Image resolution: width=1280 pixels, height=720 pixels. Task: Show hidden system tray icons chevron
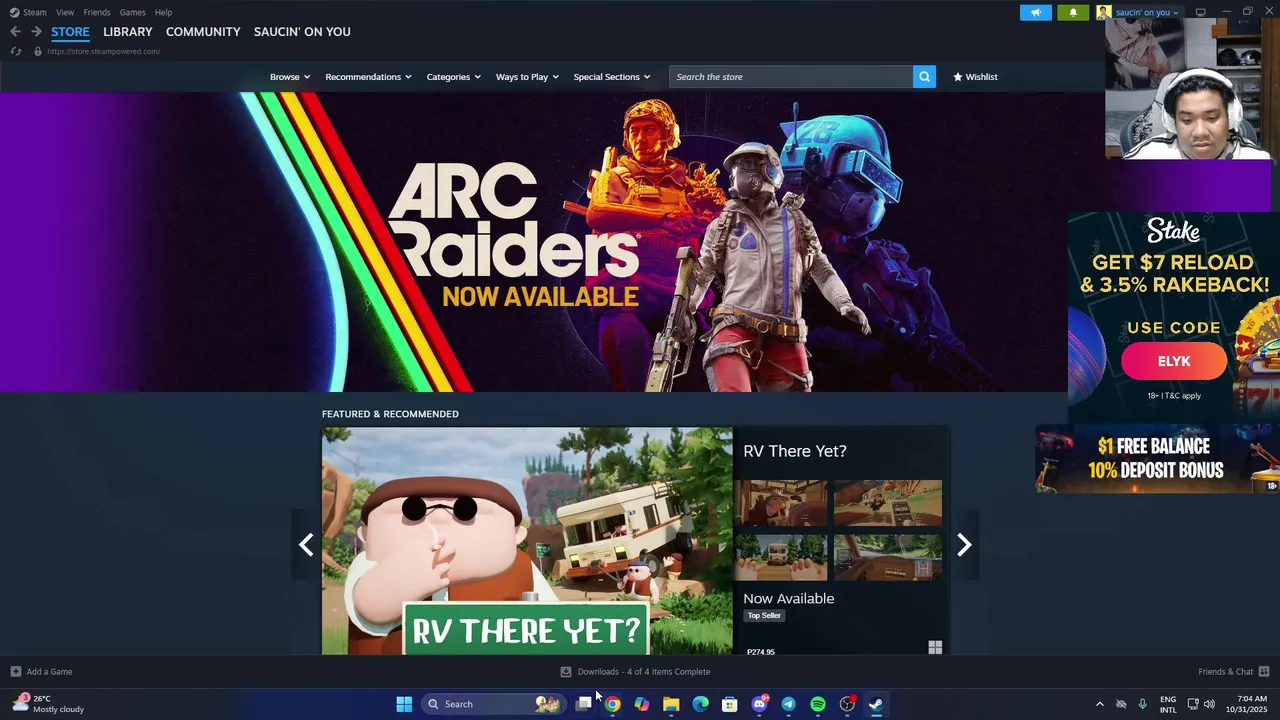tap(1100, 704)
